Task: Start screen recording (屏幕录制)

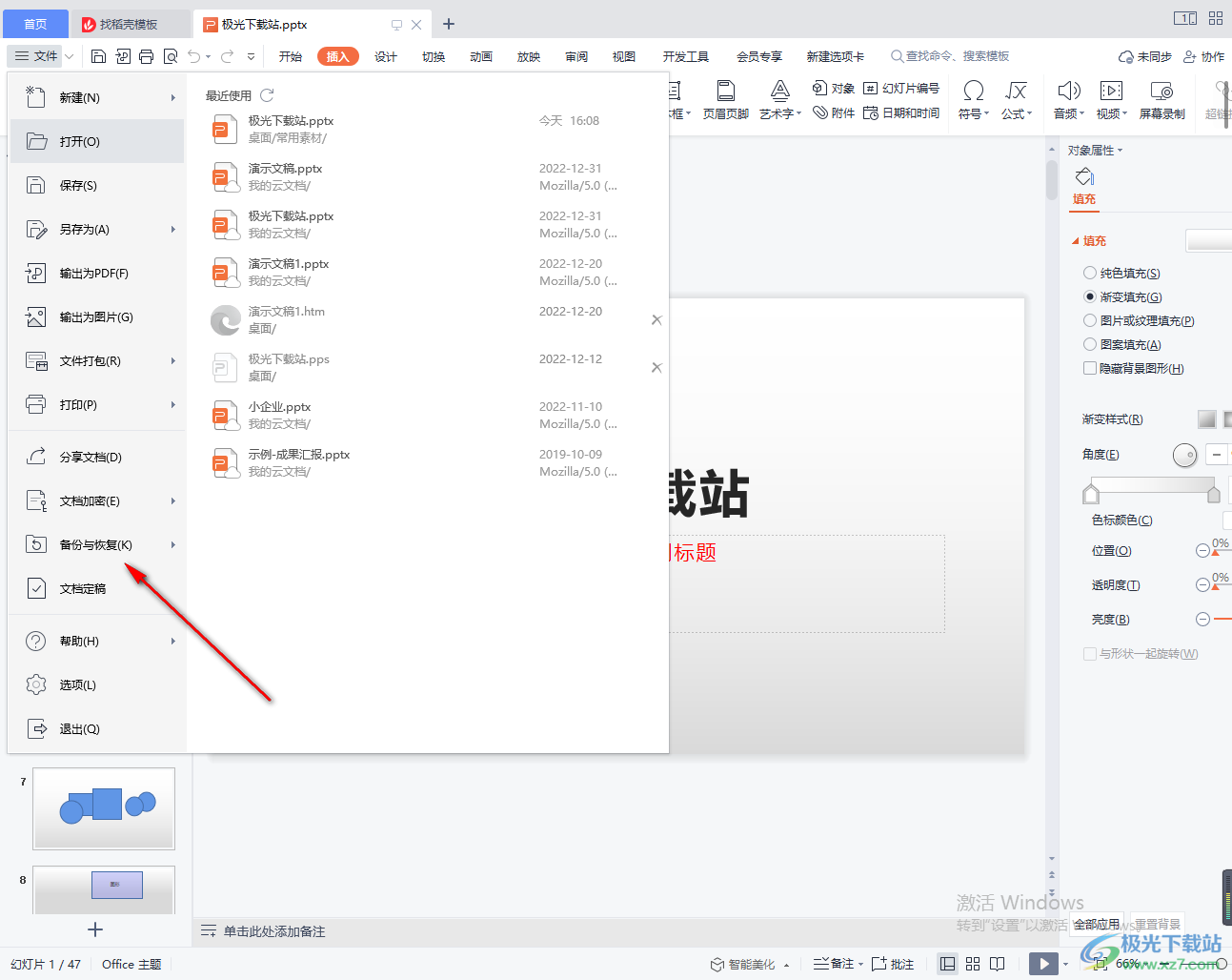Action: [x=1162, y=100]
